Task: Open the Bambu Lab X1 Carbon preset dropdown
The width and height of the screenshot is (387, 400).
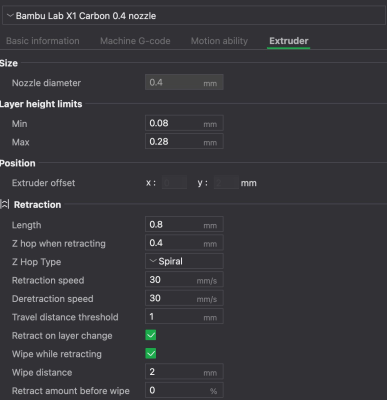Action: (194, 16)
